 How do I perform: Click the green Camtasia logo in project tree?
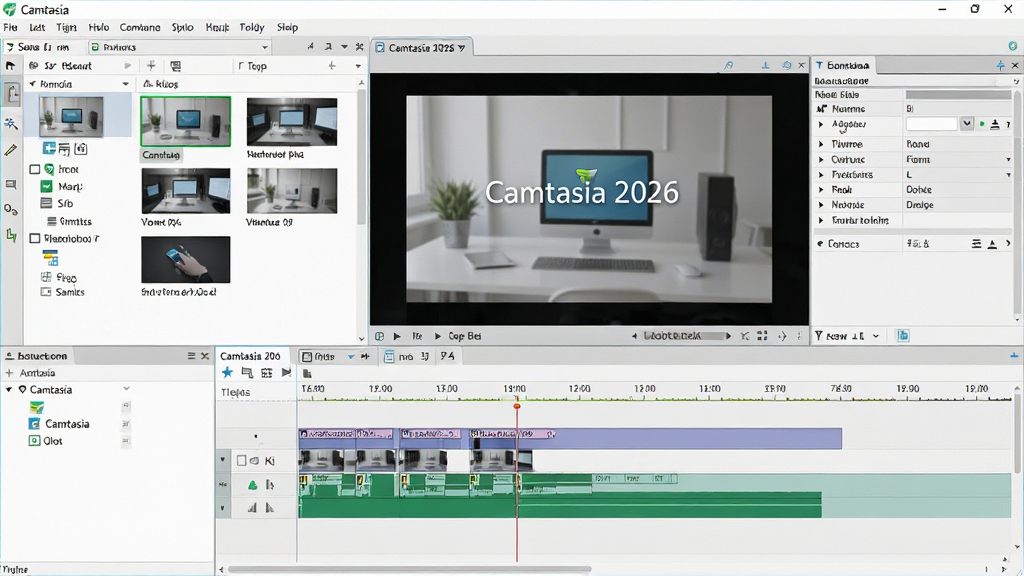37,407
